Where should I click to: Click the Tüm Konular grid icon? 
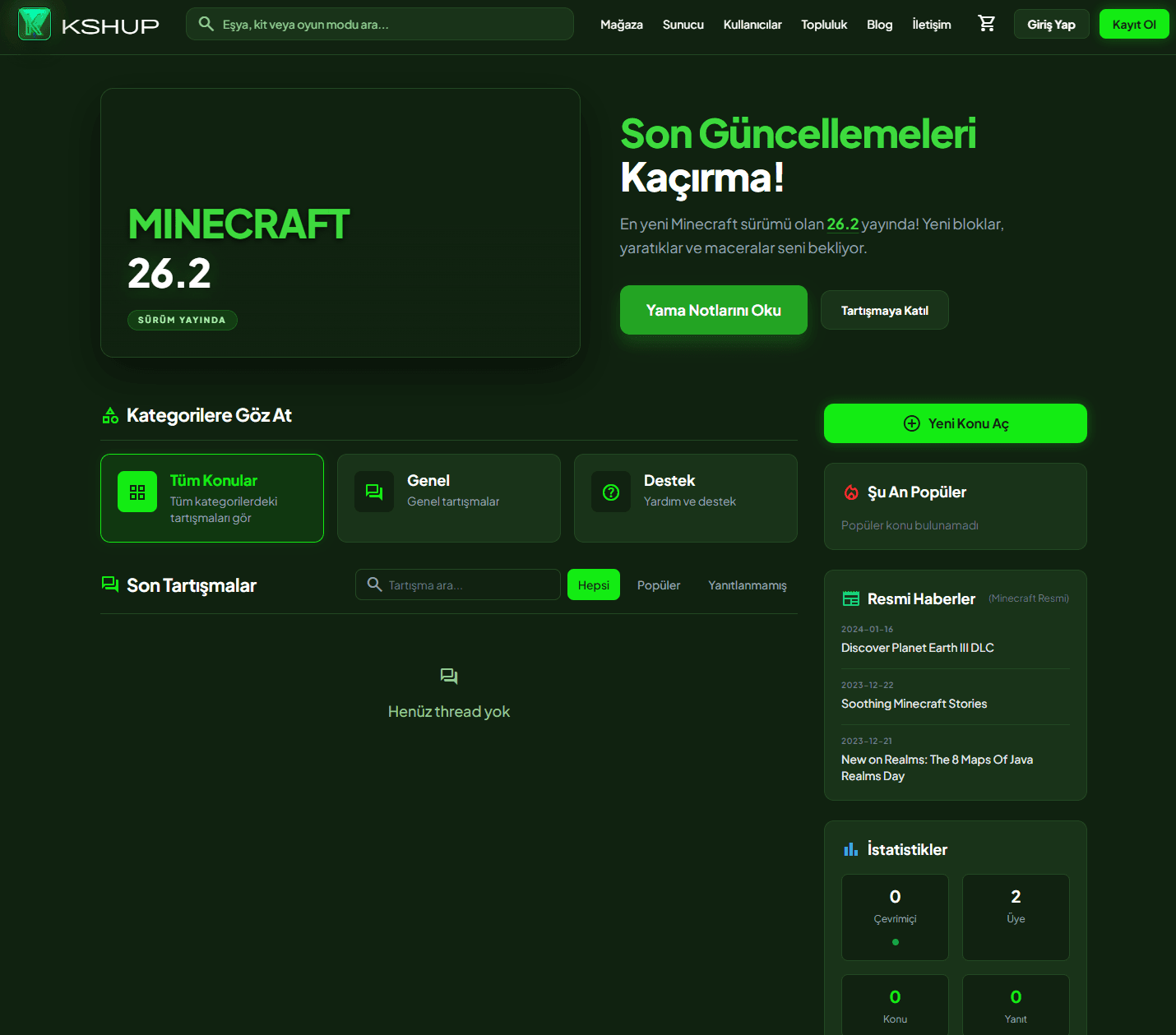tap(137, 492)
